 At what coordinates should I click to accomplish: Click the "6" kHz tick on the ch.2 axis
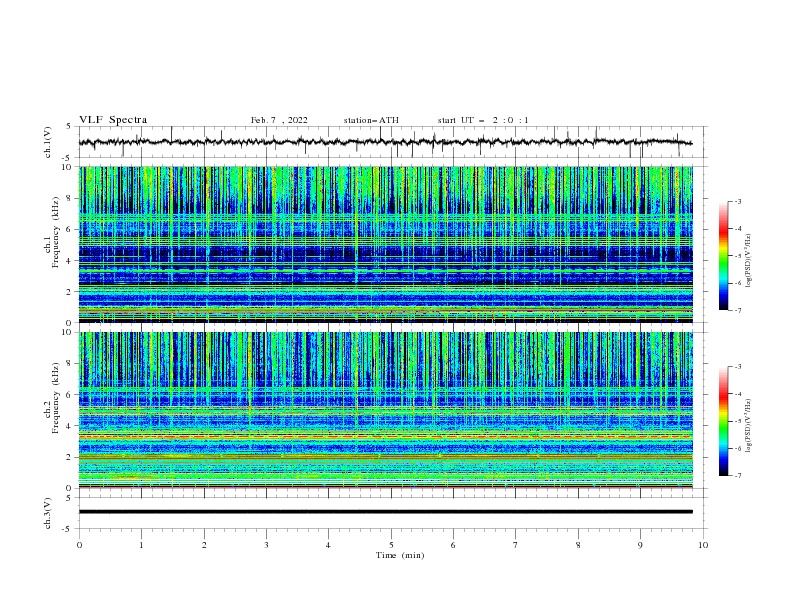[71, 395]
